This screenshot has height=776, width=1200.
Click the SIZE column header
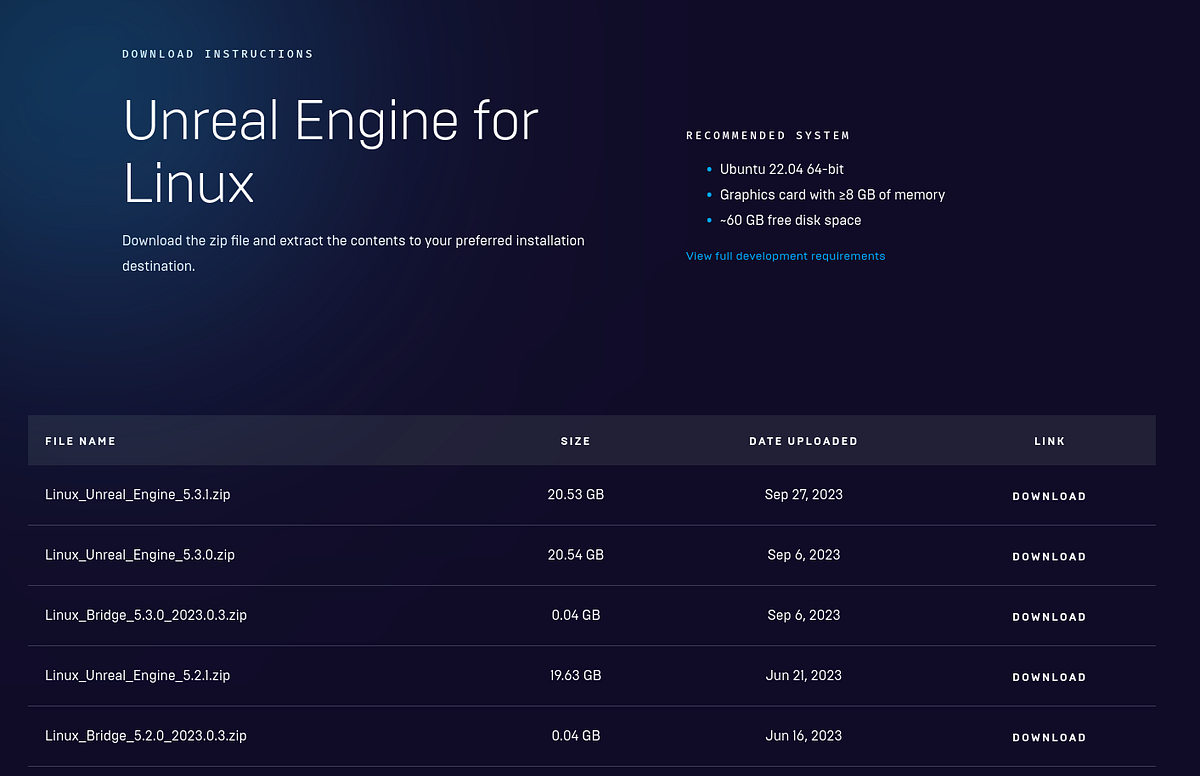pos(576,441)
